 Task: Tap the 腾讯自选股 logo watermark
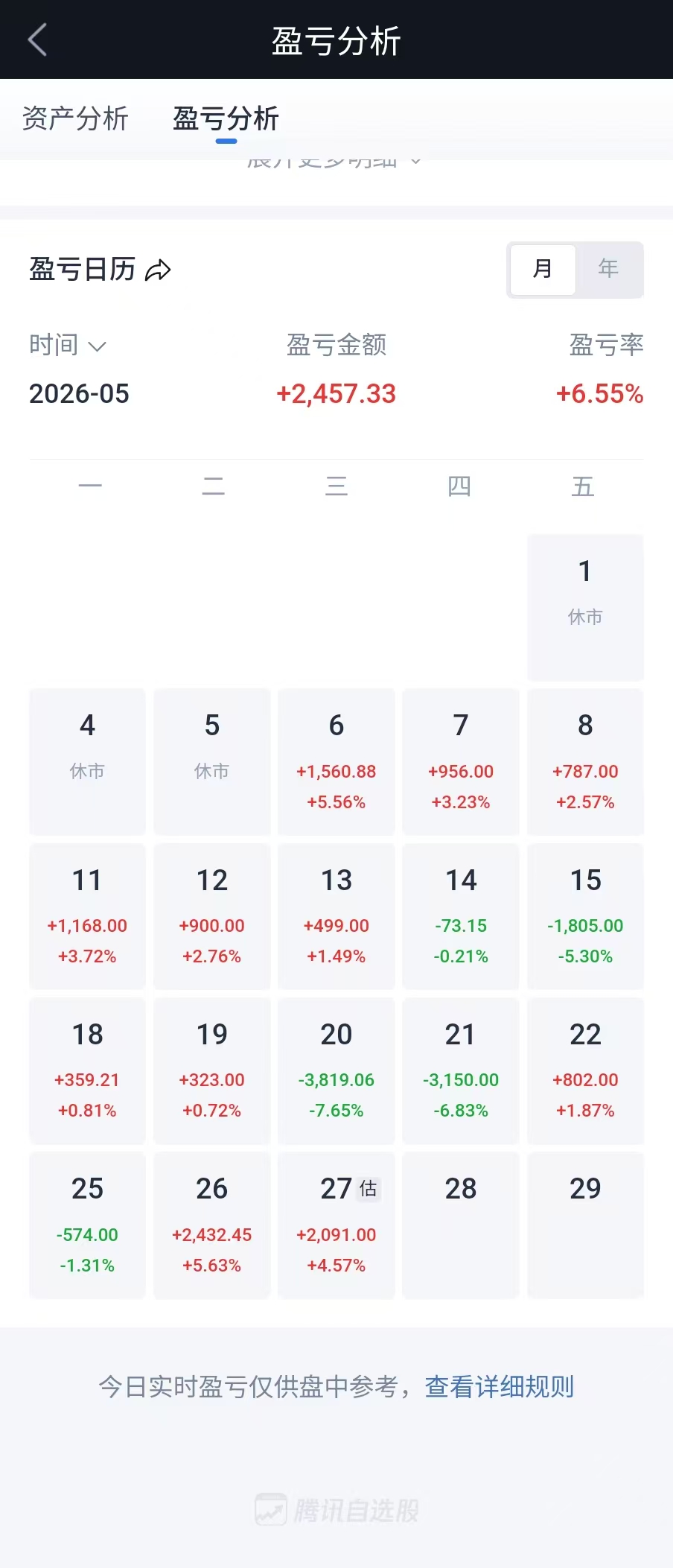click(336, 1511)
